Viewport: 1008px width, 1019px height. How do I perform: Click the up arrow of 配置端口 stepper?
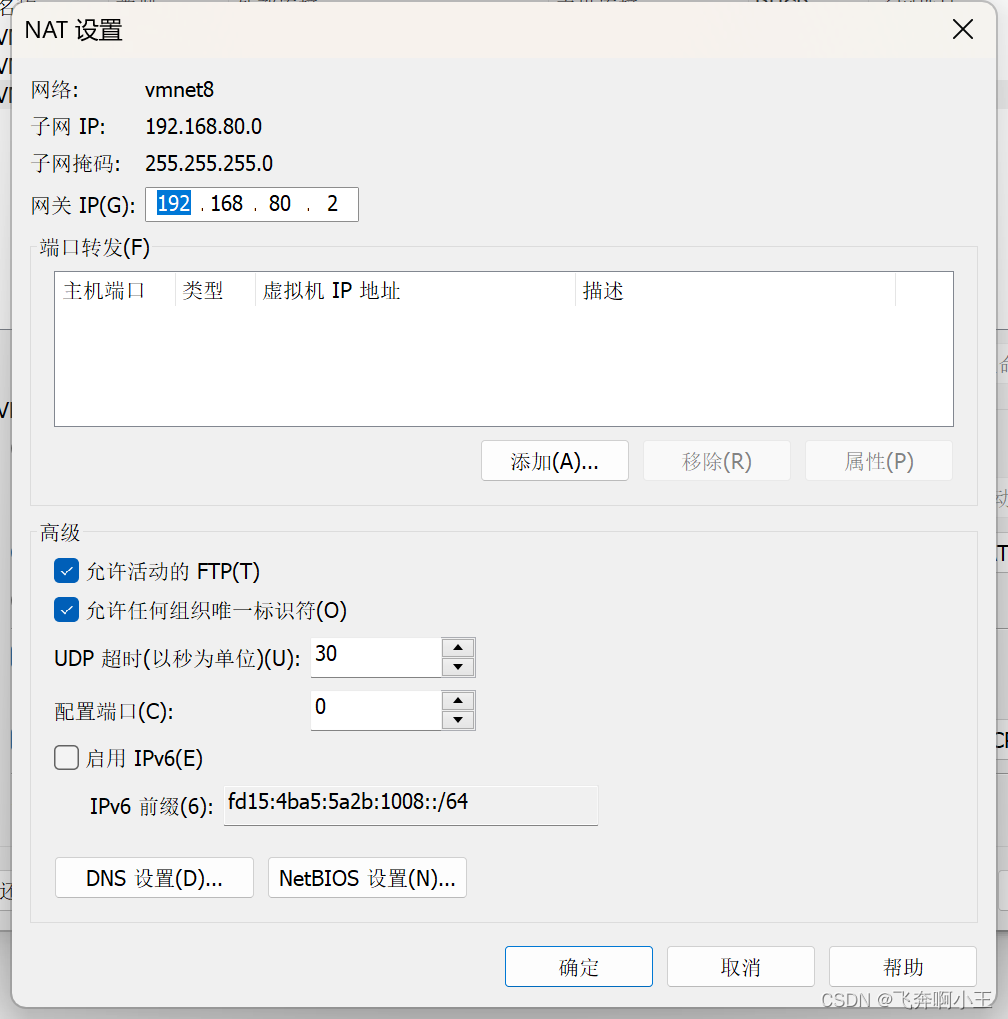pos(458,701)
